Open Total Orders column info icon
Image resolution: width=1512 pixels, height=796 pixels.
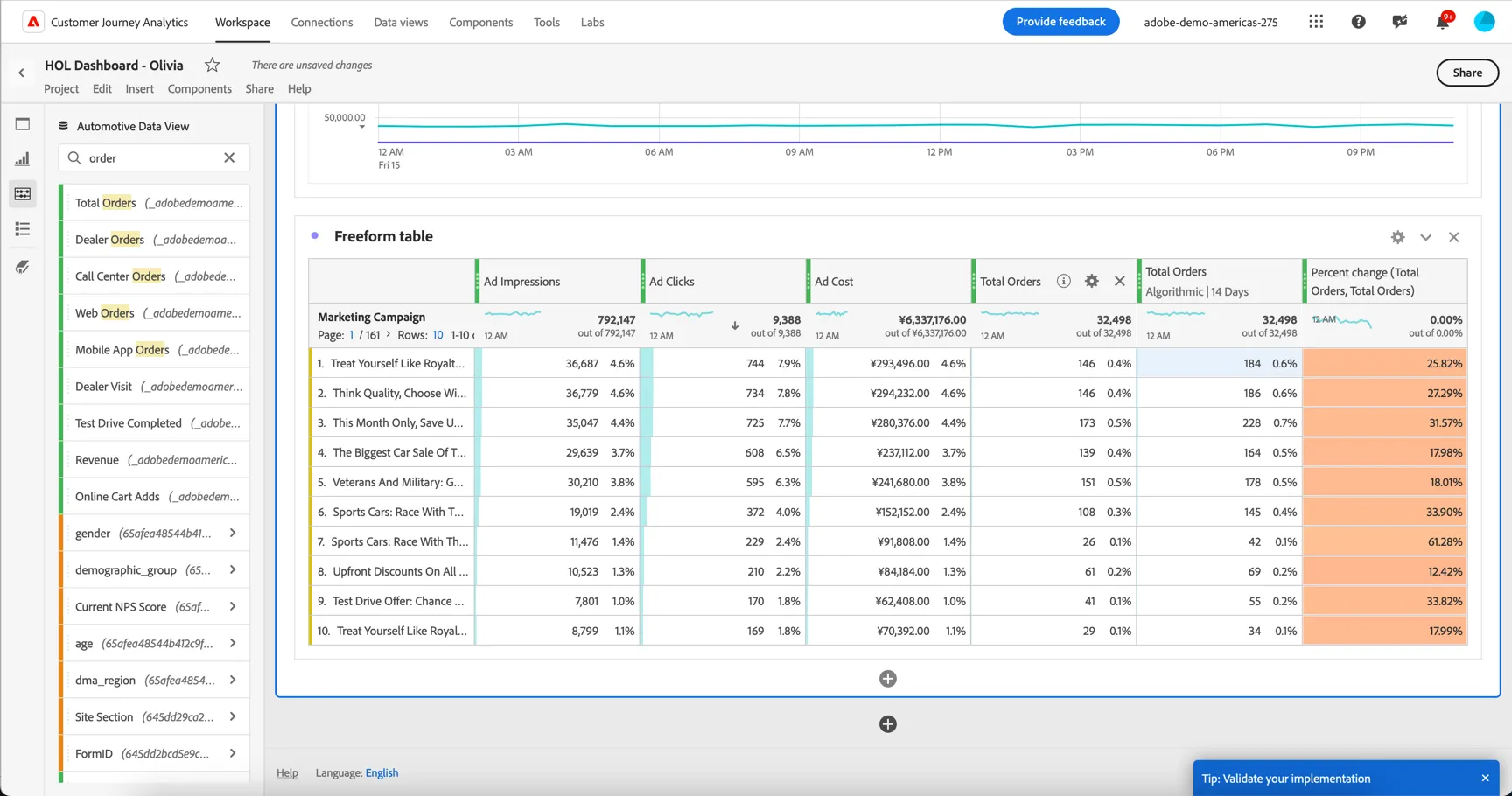(x=1063, y=281)
